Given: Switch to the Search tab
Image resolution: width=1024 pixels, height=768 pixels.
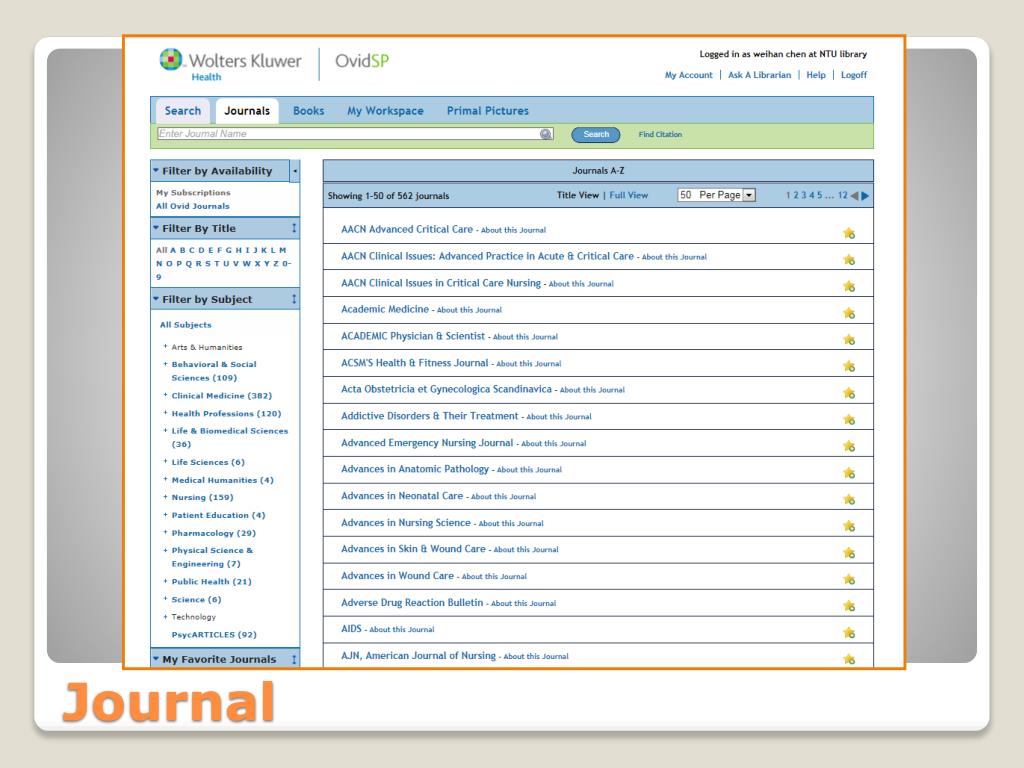Looking at the screenshot, I should pyautogui.click(x=183, y=111).
